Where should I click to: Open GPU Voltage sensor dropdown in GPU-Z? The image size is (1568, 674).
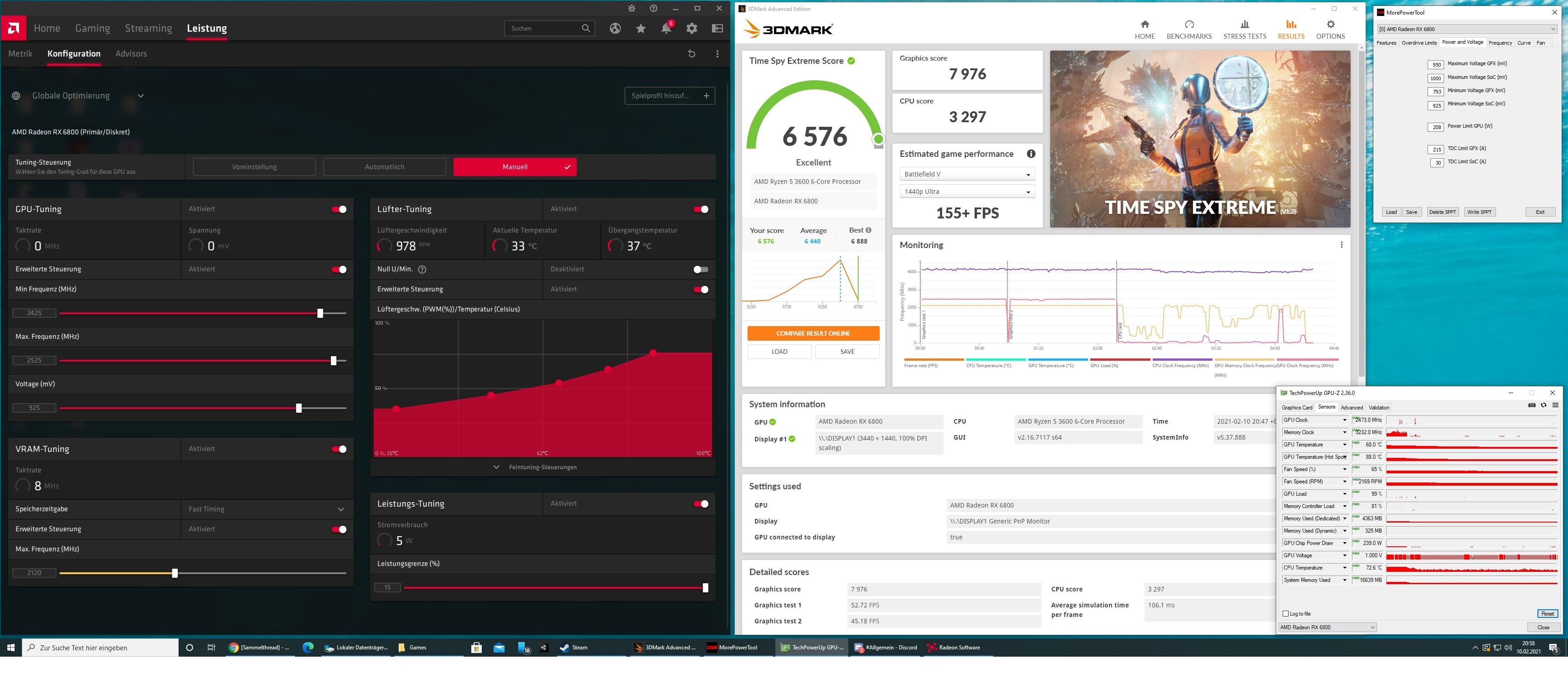pos(1345,555)
